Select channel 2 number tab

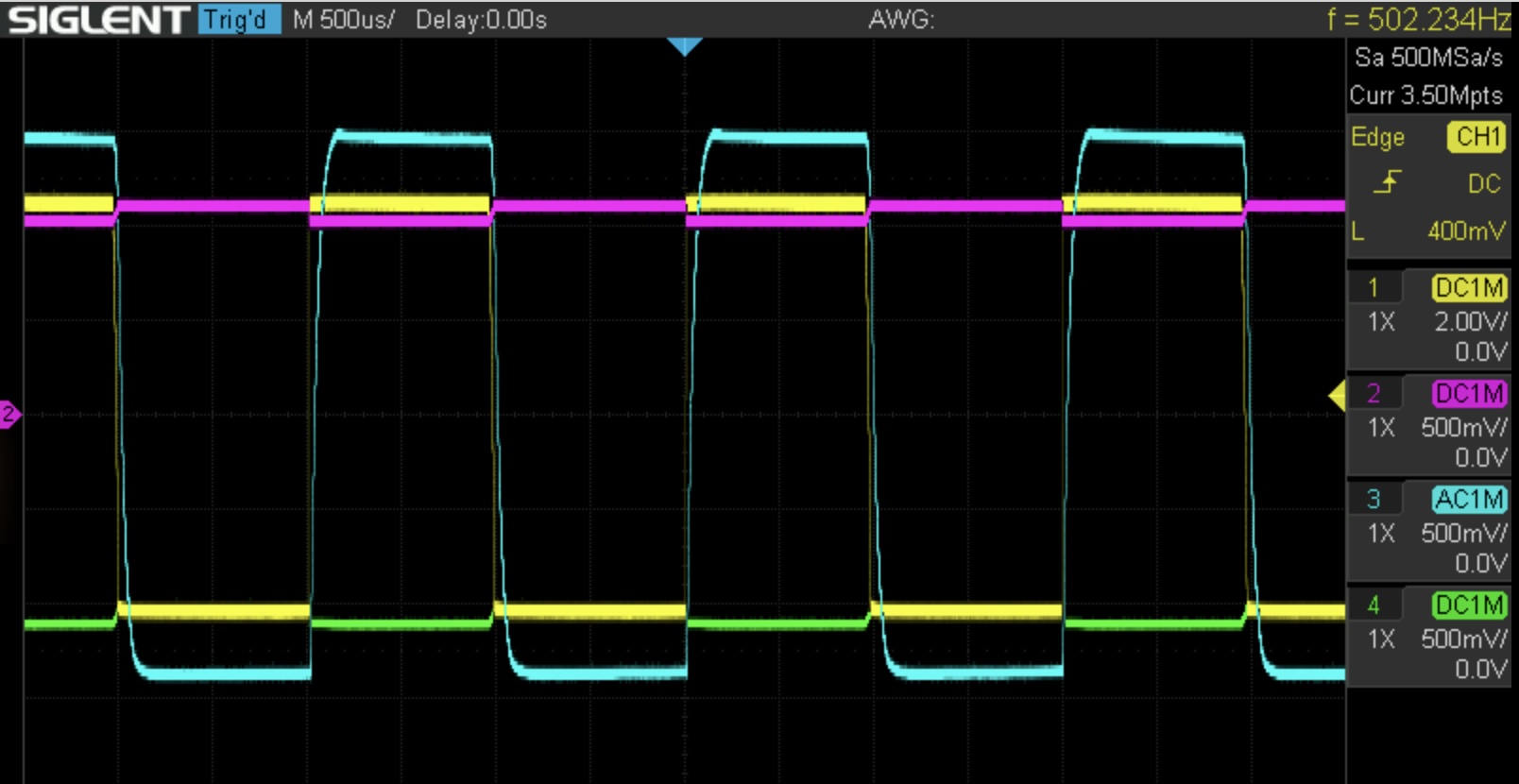point(1374,393)
